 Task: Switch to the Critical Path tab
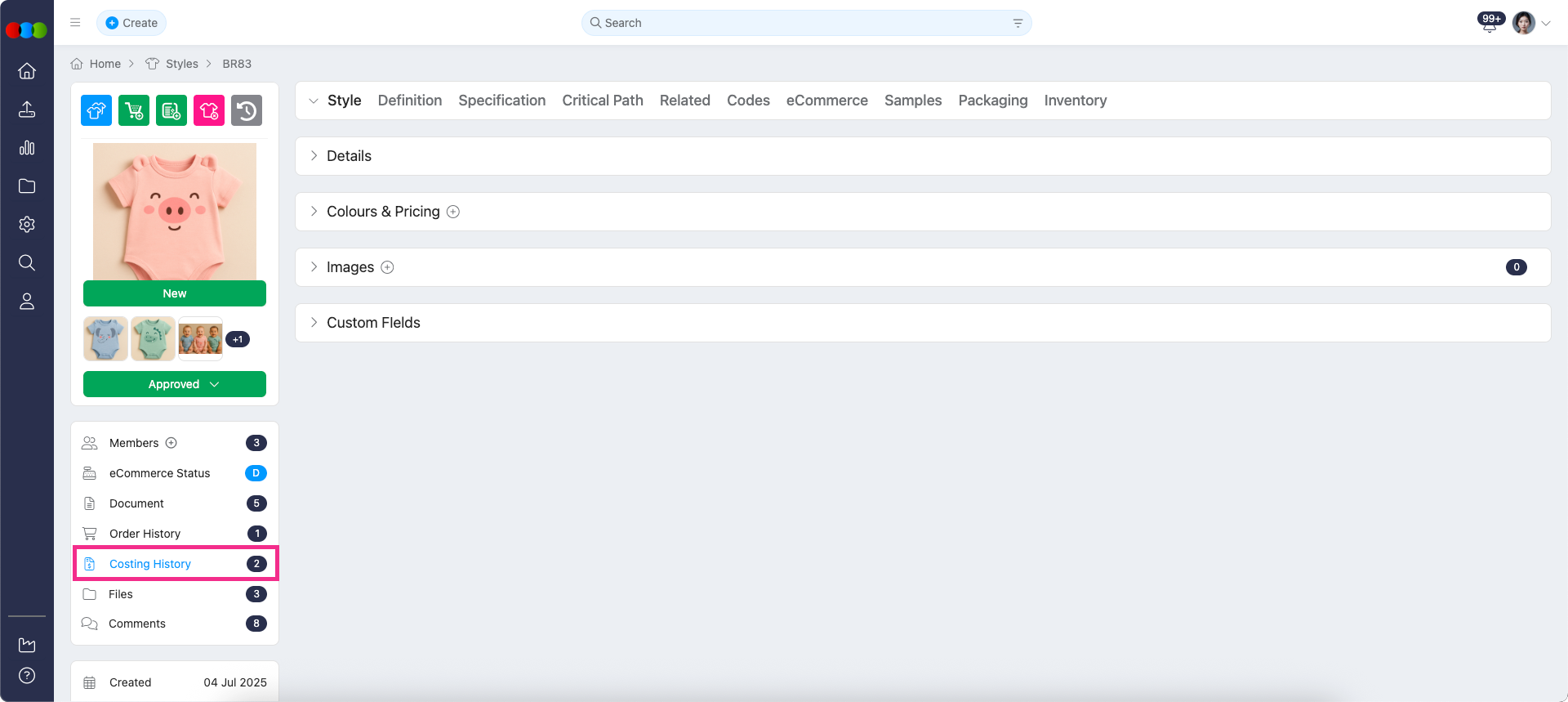pyautogui.click(x=602, y=101)
